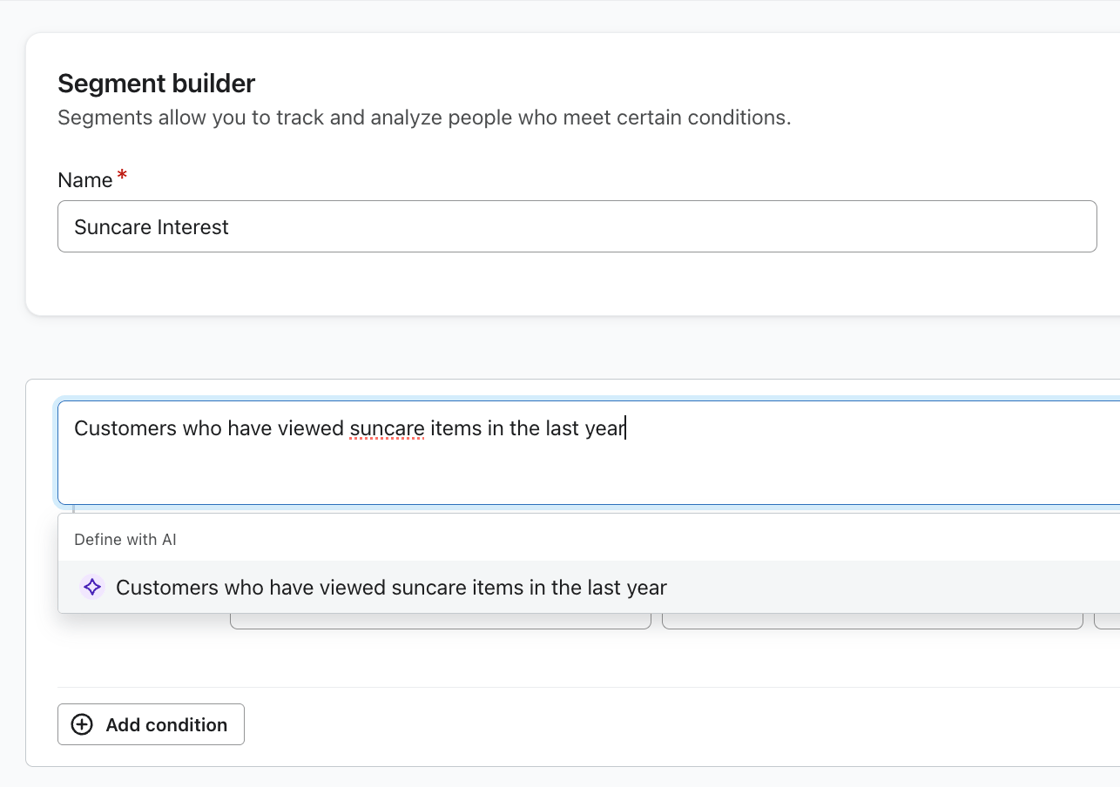Select the AI suggestion about suncare items

589,587
